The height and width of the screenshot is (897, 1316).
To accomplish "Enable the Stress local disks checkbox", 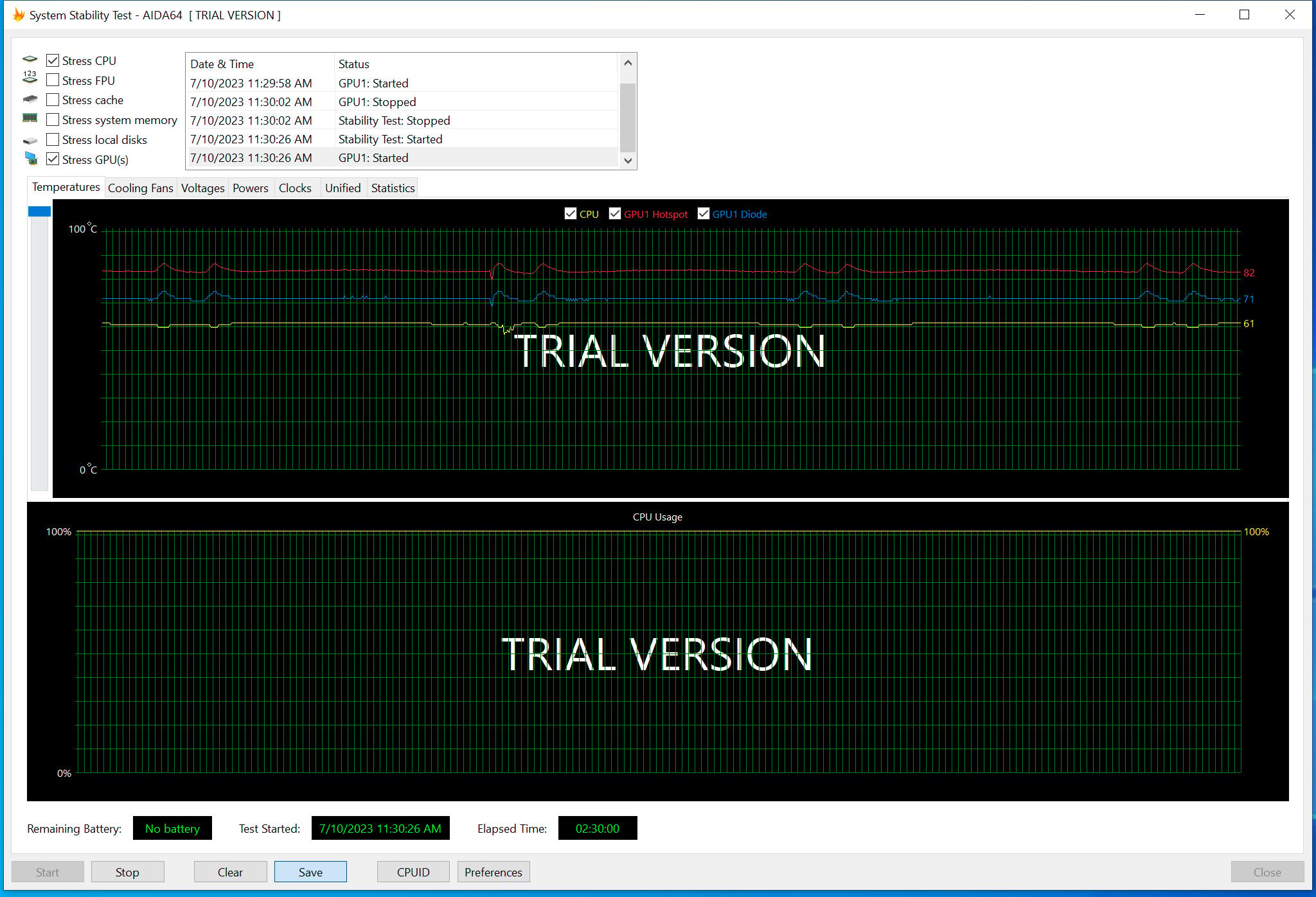I will (x=53, y=139).
